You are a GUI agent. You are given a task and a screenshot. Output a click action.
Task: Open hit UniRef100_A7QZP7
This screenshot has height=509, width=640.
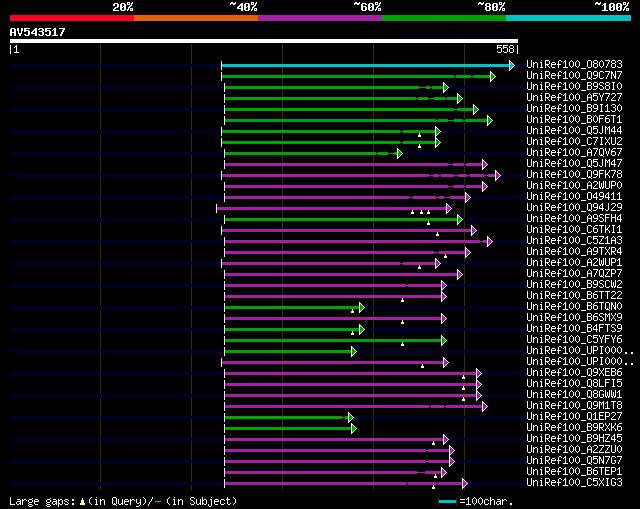point(574,274)
